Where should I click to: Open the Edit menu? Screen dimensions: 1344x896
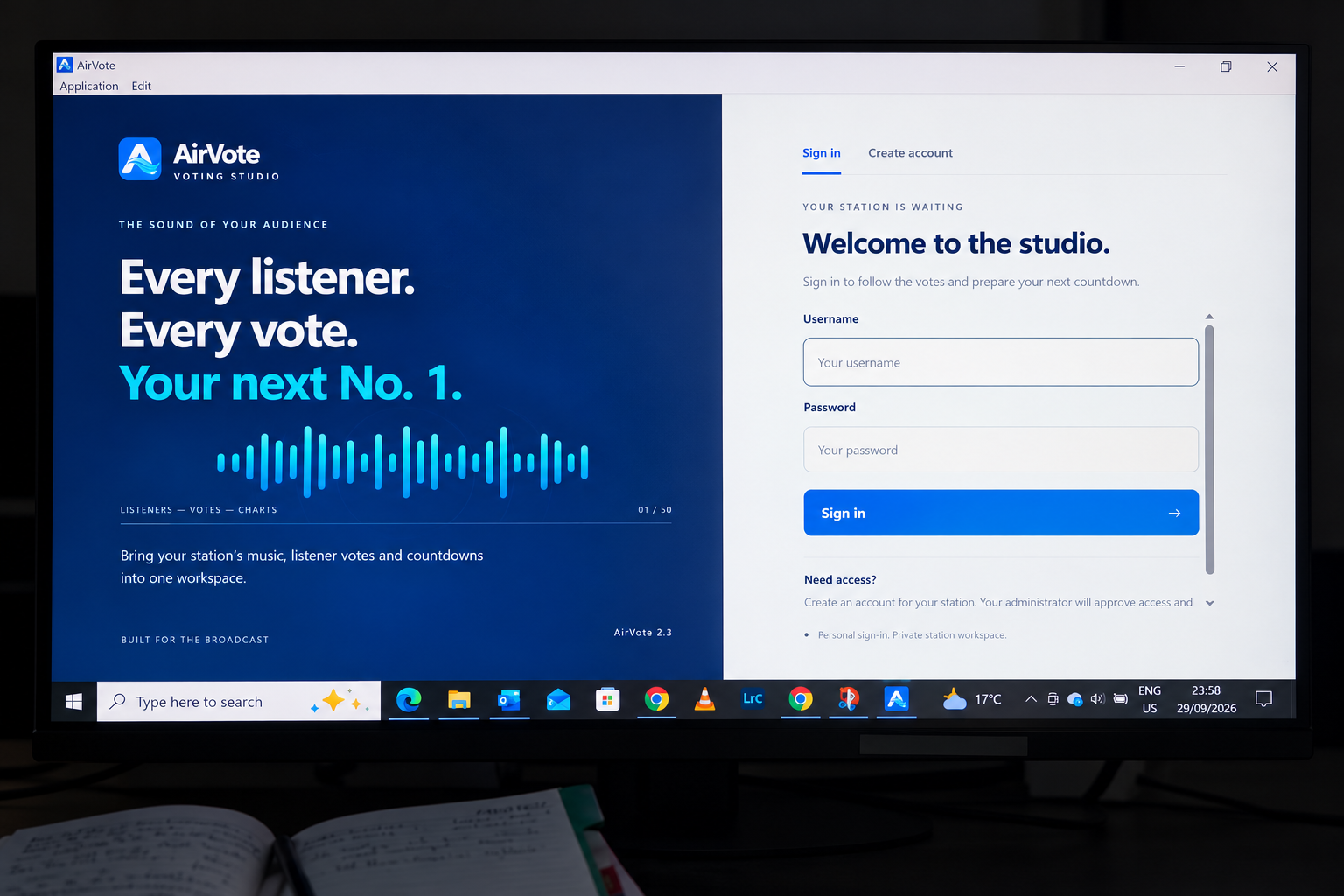[x=142, y=86]
